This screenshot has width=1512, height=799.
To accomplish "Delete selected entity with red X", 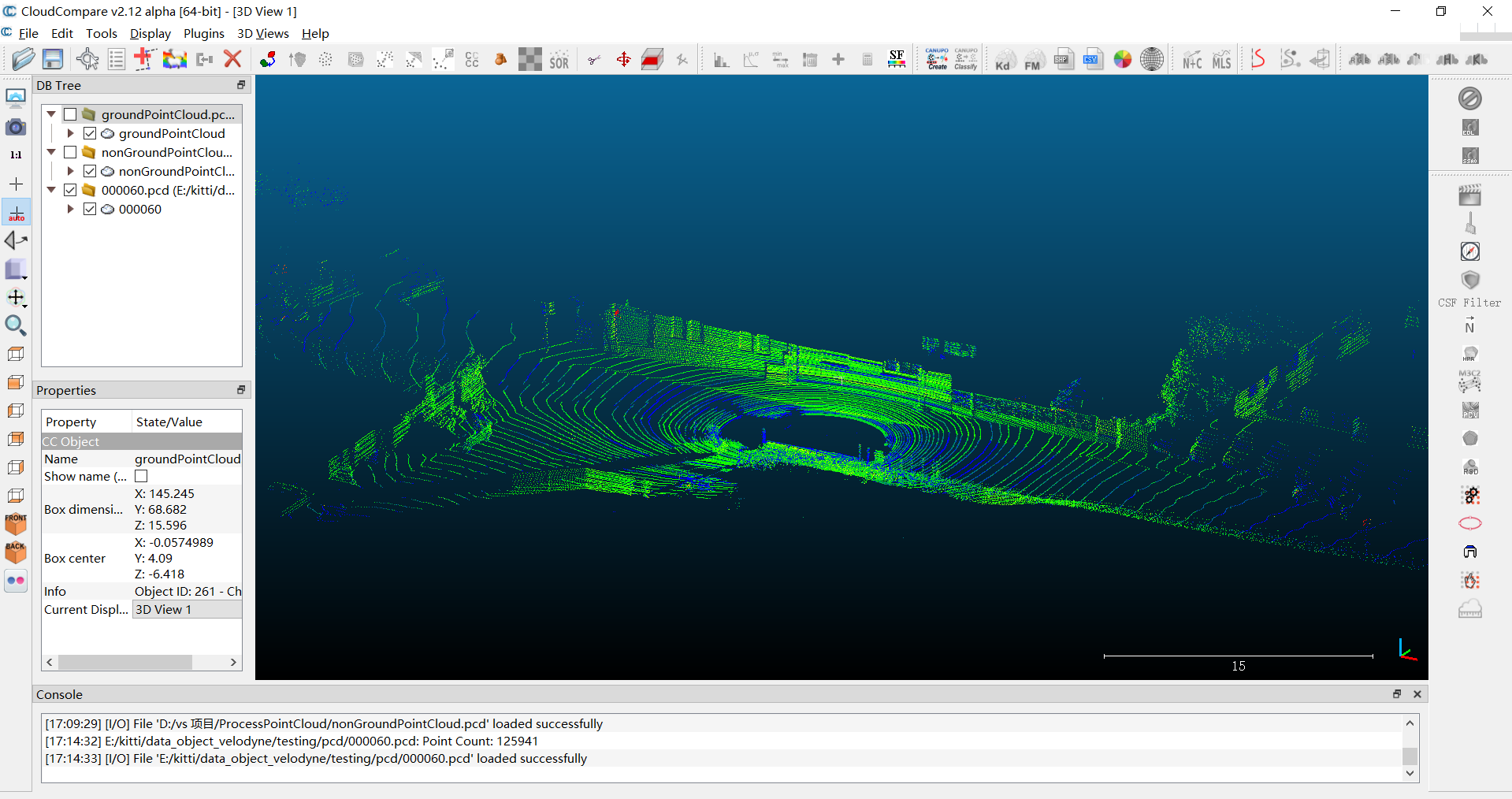I will click(x=232, y=59).
